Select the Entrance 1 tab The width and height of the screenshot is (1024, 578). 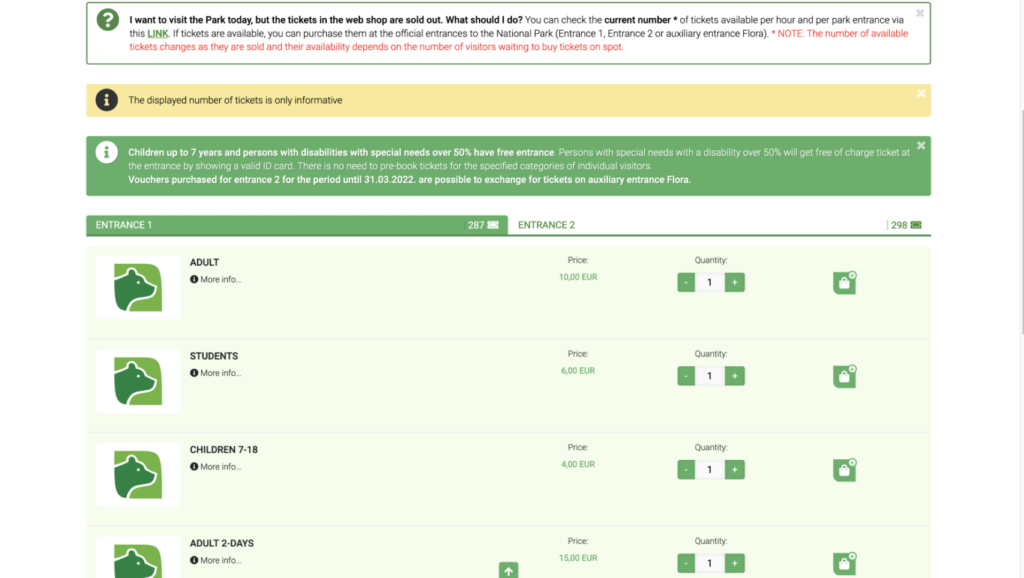(124, 225)
